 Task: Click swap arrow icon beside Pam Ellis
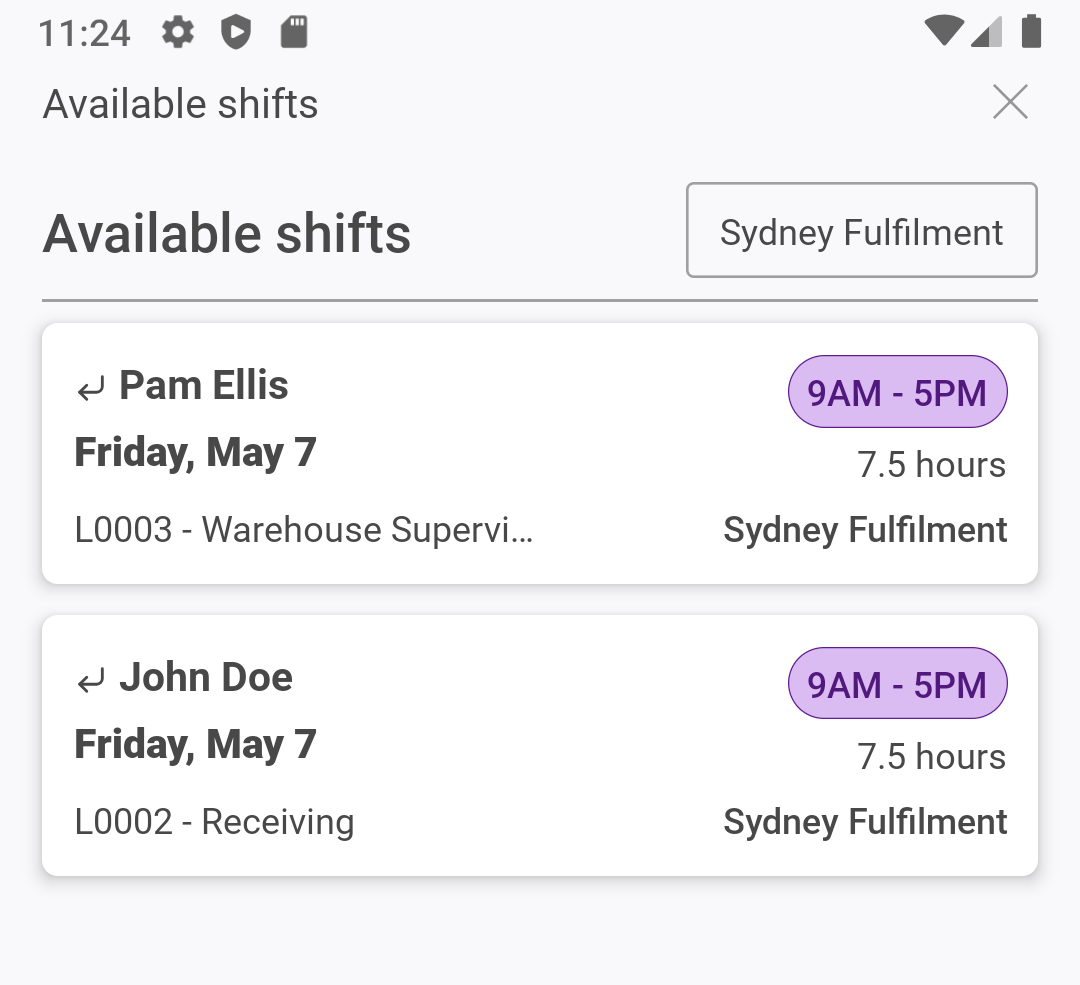pyautogui.click(x=91, y=389)
